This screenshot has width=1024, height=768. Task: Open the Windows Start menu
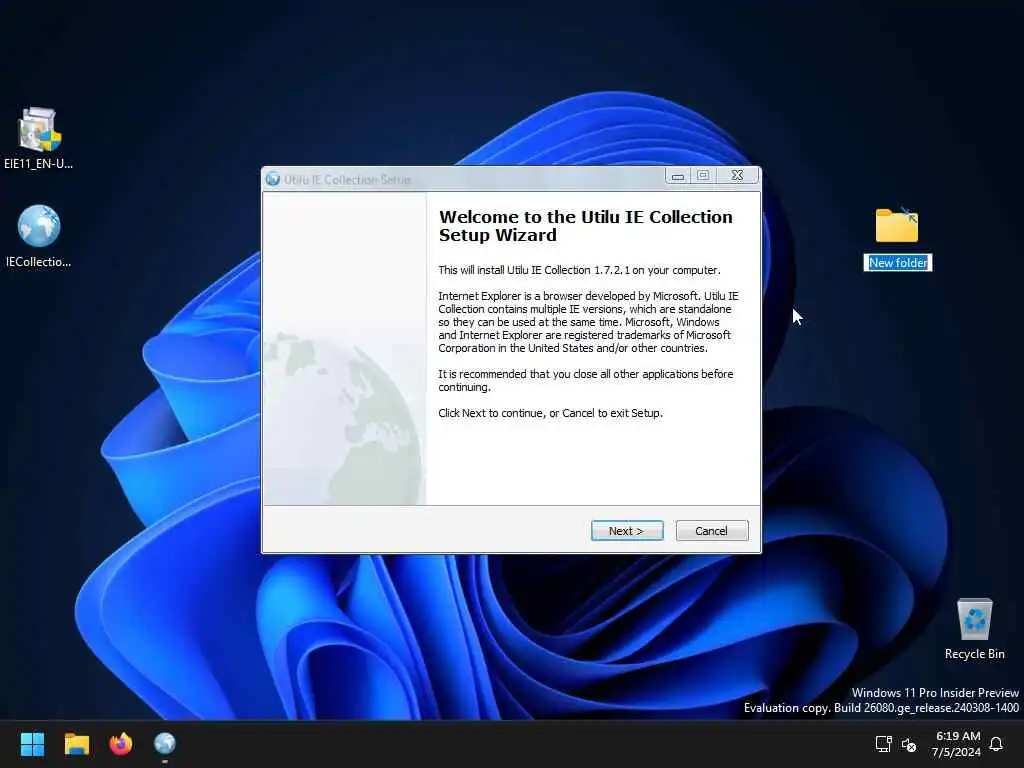(x=32, y=744)
